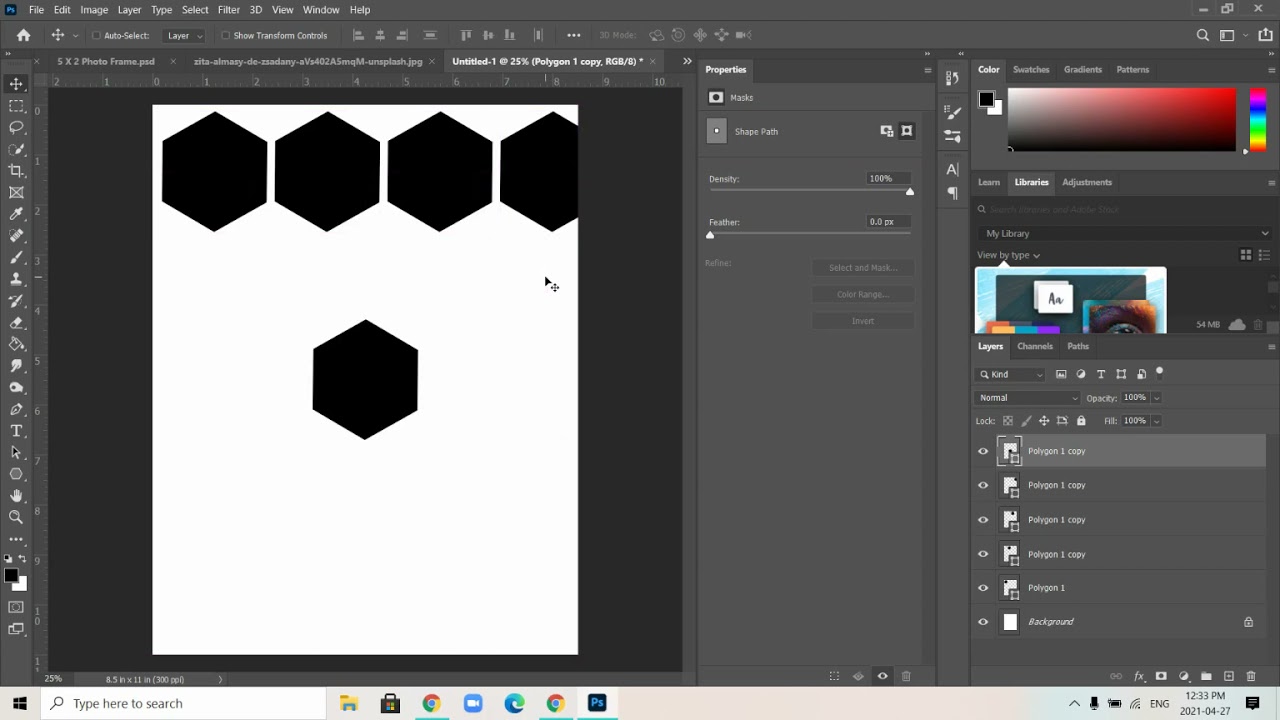Open the View by type dropdown
The height and width of the screenshot is (720, 1280).
point(1009,255)
